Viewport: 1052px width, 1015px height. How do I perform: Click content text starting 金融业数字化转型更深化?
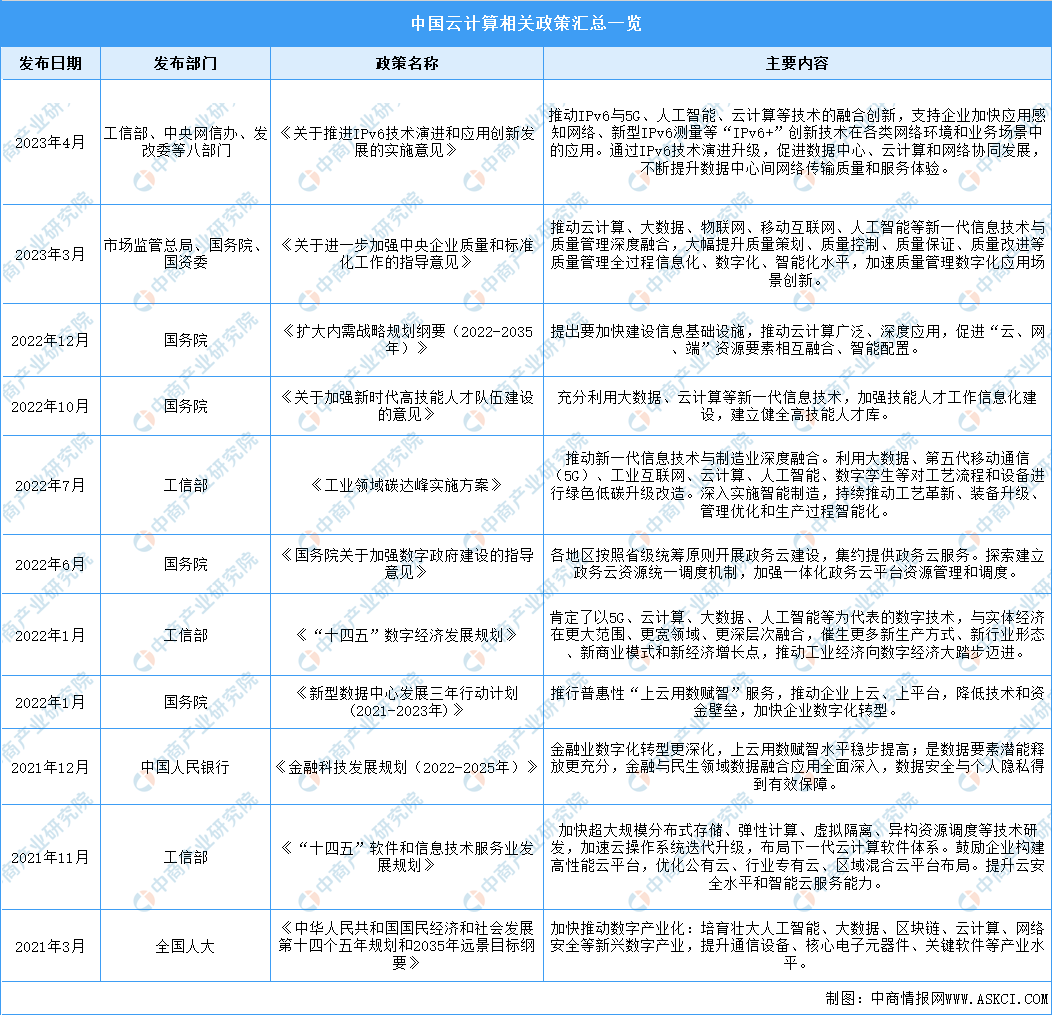tap(797, 766)
